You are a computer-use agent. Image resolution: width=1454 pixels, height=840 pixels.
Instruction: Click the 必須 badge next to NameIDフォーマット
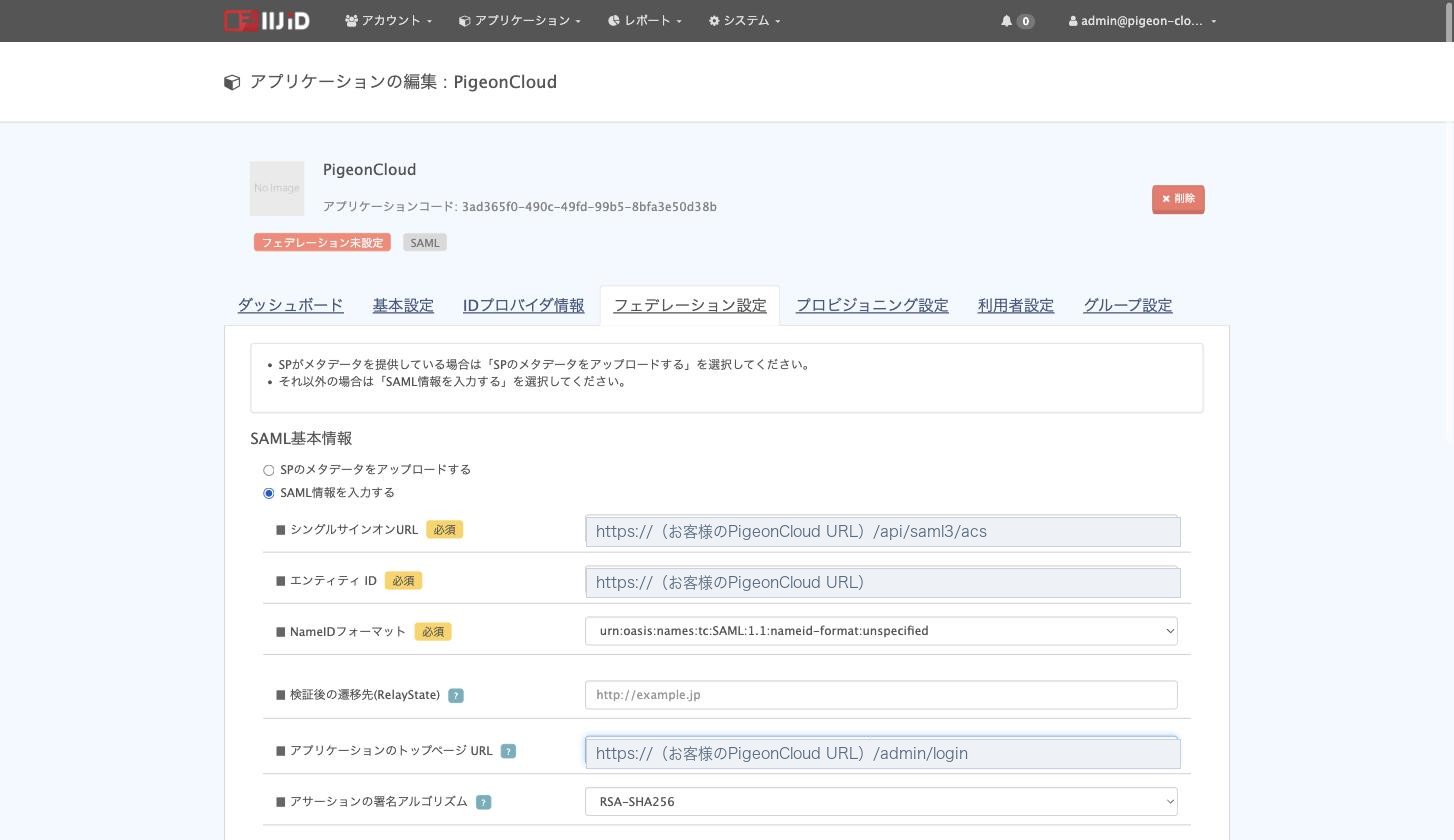433,632
